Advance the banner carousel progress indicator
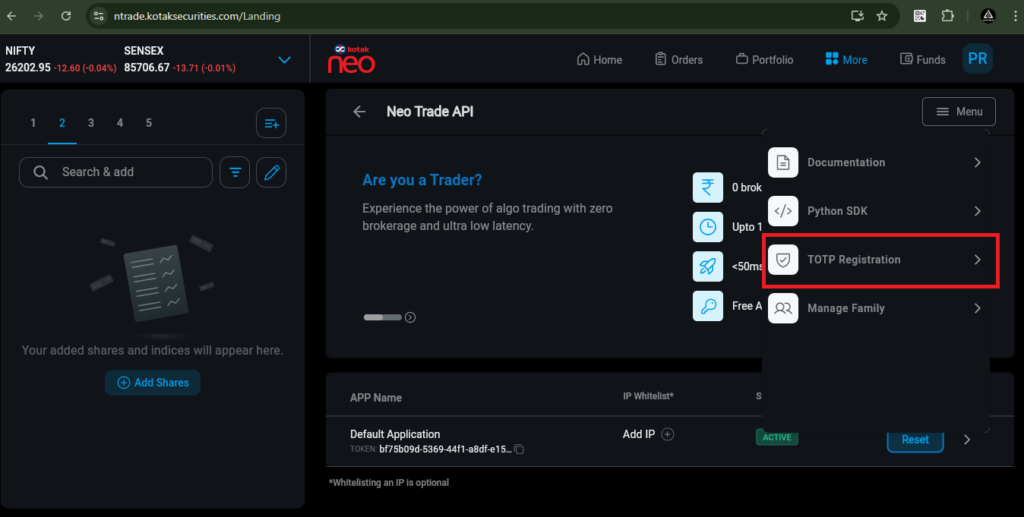 tap(410, 318)
